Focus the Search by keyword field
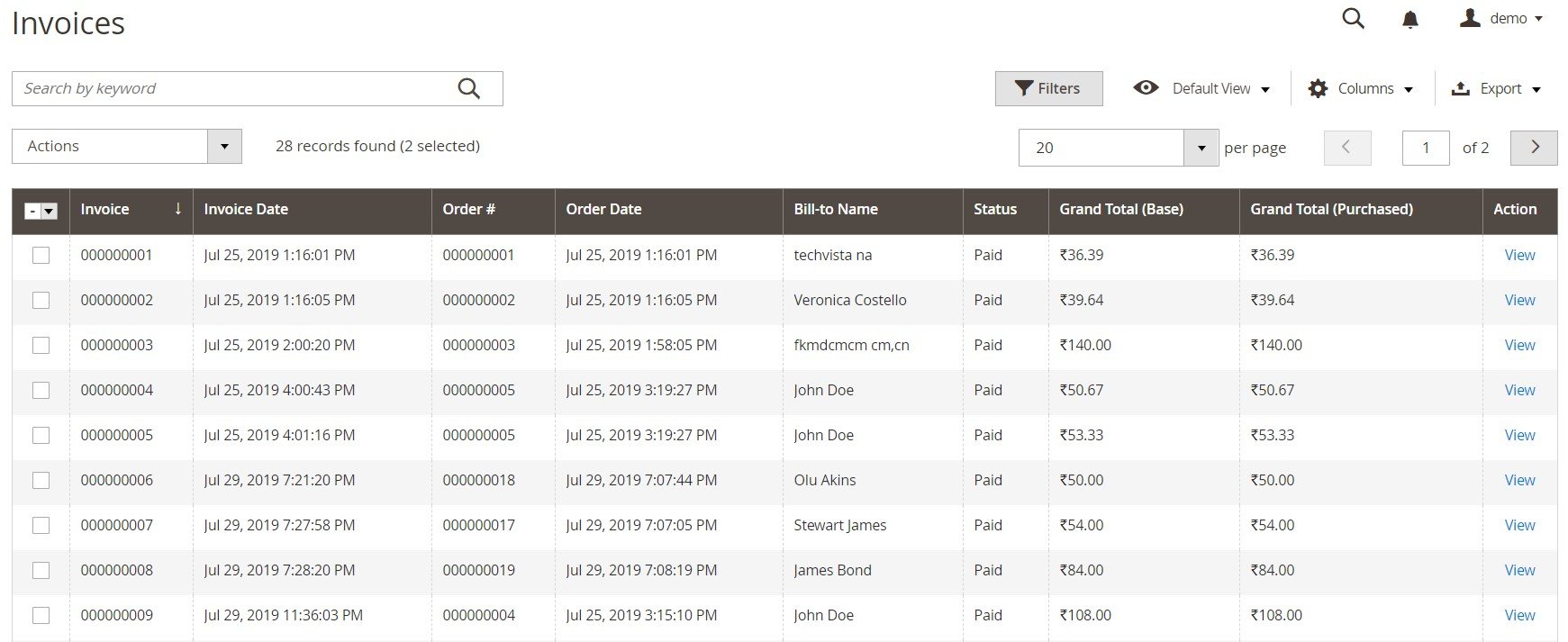The height and width of the screenshot is (642, 1568). [x=257, y=88]
